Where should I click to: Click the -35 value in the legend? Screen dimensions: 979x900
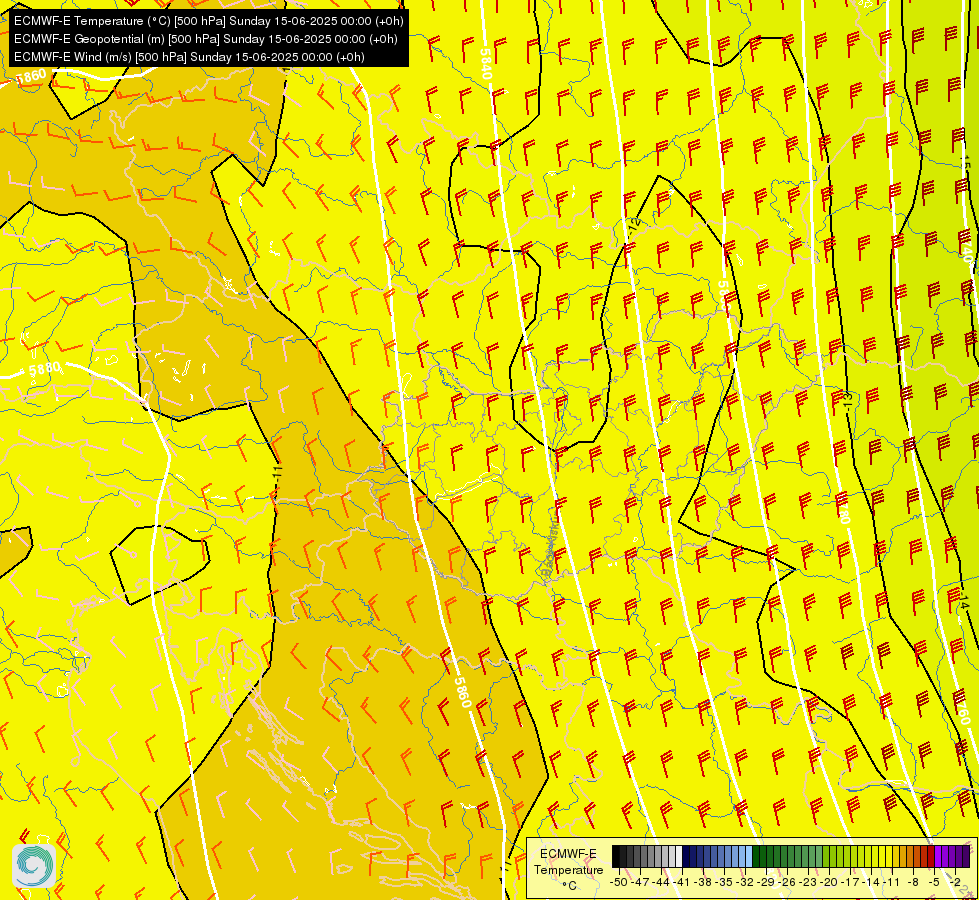click(x=724, y=882)
